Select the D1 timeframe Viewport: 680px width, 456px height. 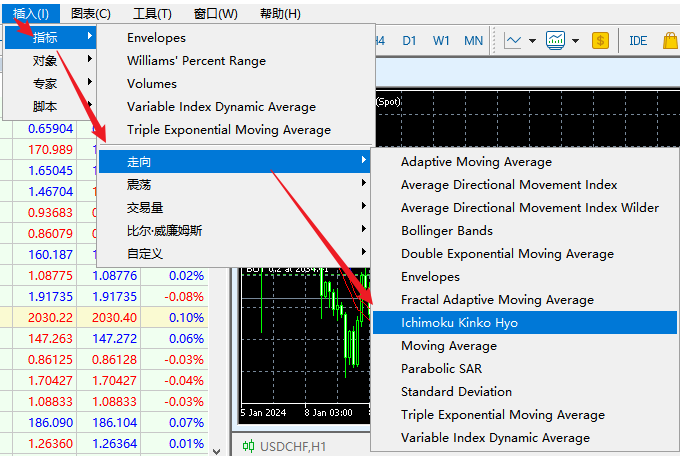pyautogui.click(x=409, y=41)
